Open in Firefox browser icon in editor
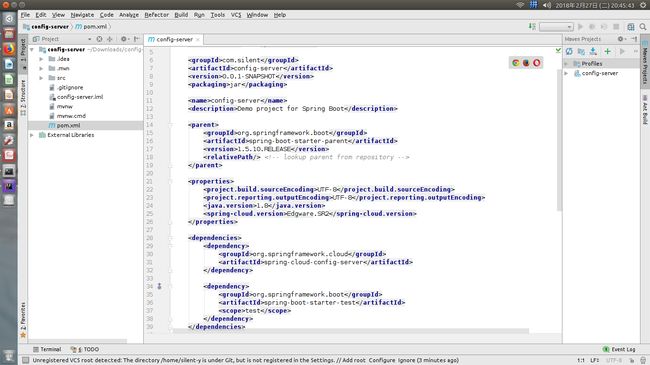This screenshot has width=650, height=365. 526,63
